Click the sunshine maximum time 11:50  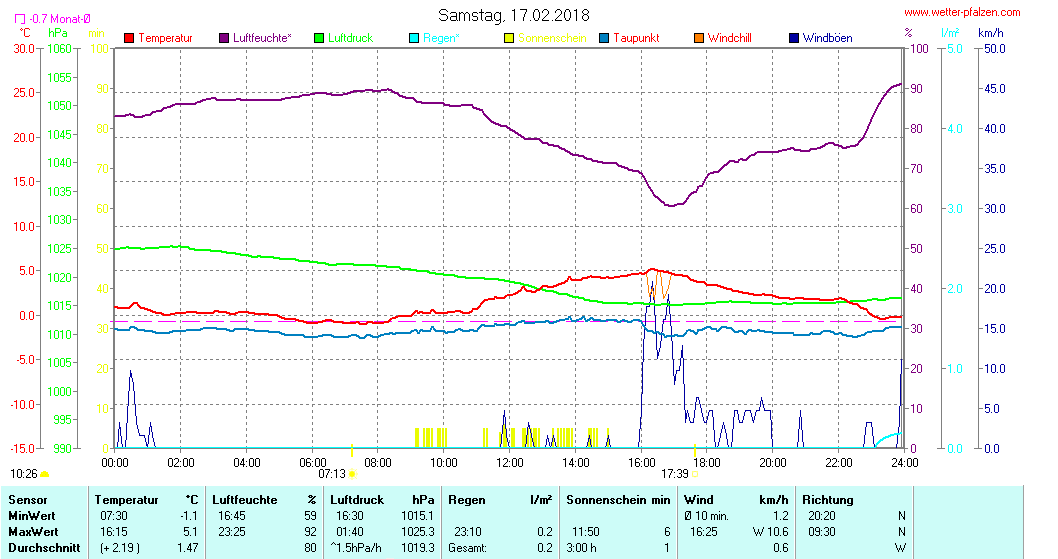585,532
